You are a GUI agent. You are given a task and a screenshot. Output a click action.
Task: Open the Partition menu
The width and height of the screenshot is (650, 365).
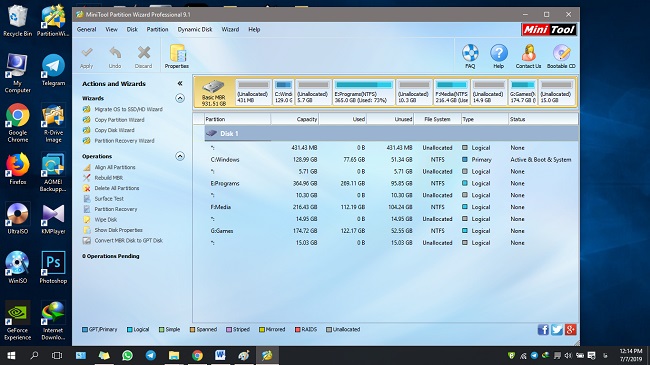pos(157,29)
